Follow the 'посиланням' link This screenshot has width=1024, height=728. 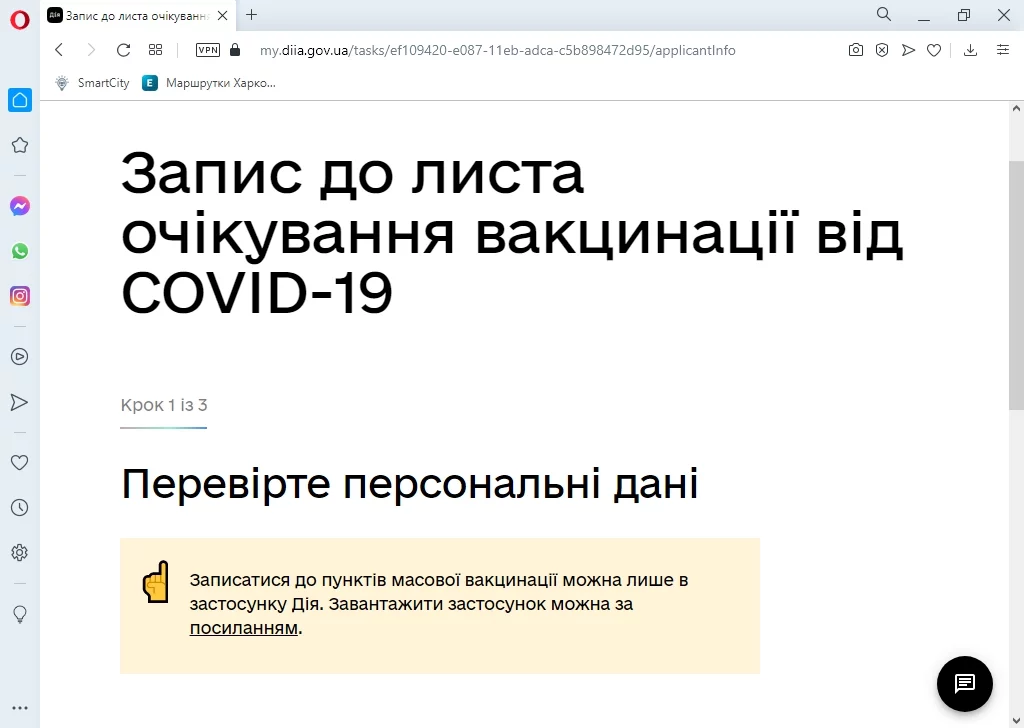(x=244, y=628)
